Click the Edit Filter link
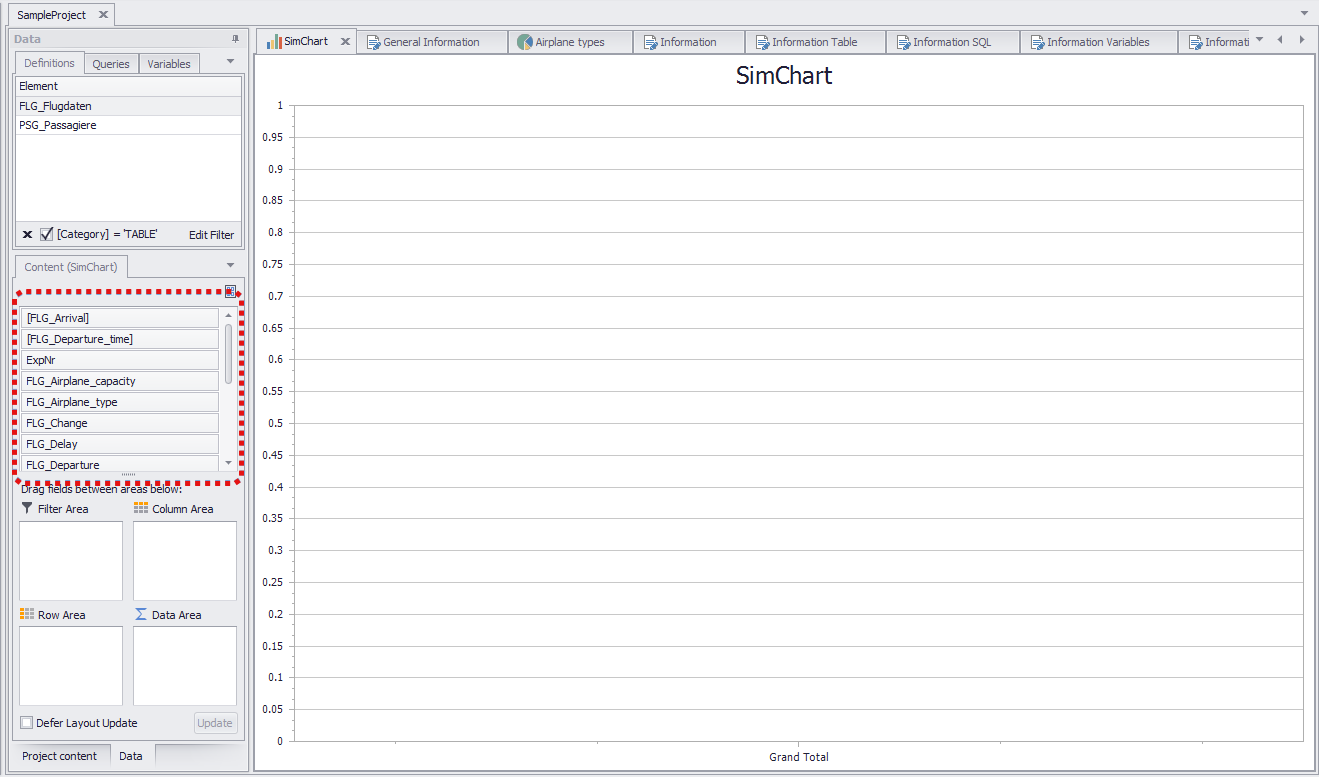This screenshot has height=777, width=1319. coord(210,234)
